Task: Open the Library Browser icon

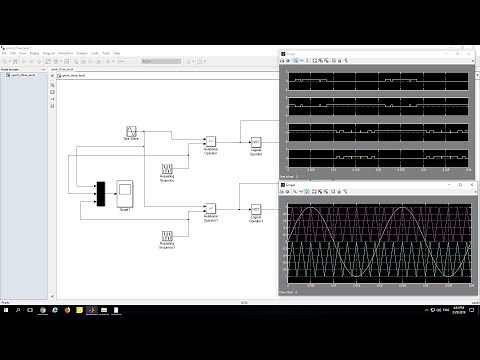Action: [48, 61]
